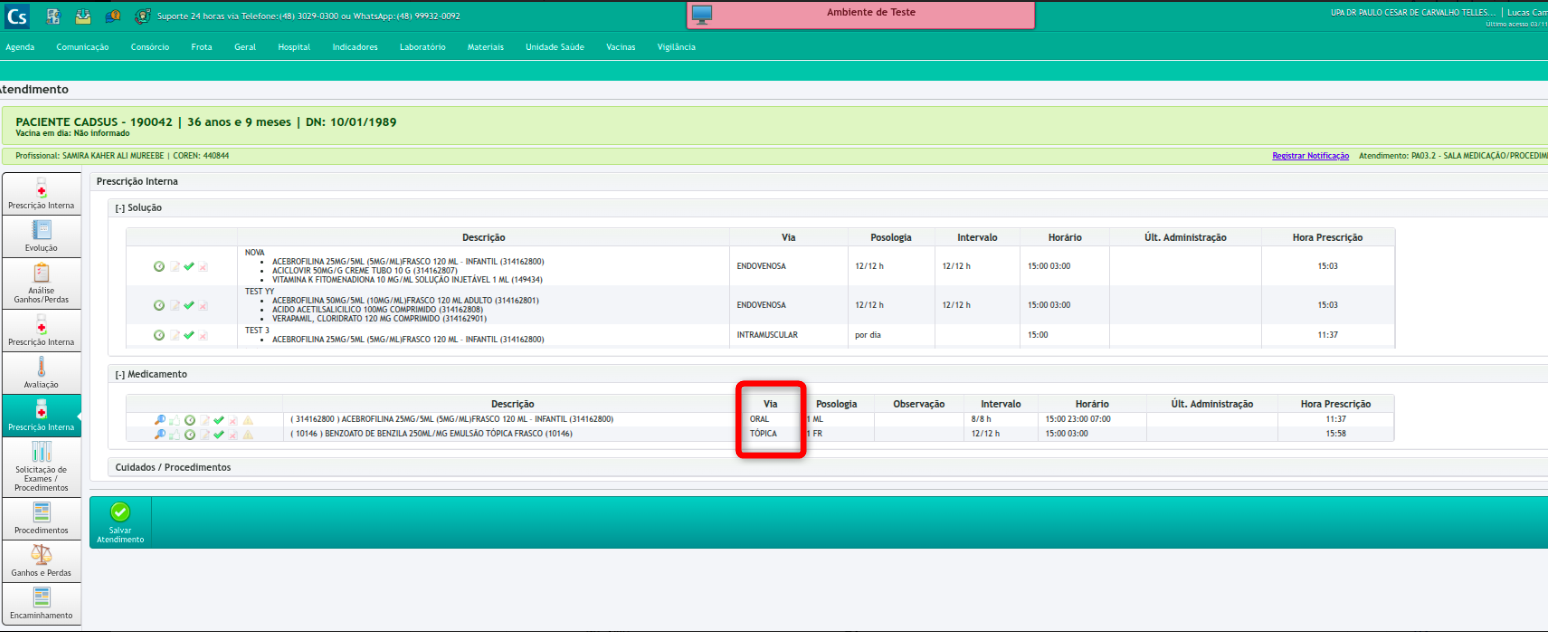The image size is (1548, 632).
Task: Click Salvar Atendimento button
Action: click(x=120, y=522)
